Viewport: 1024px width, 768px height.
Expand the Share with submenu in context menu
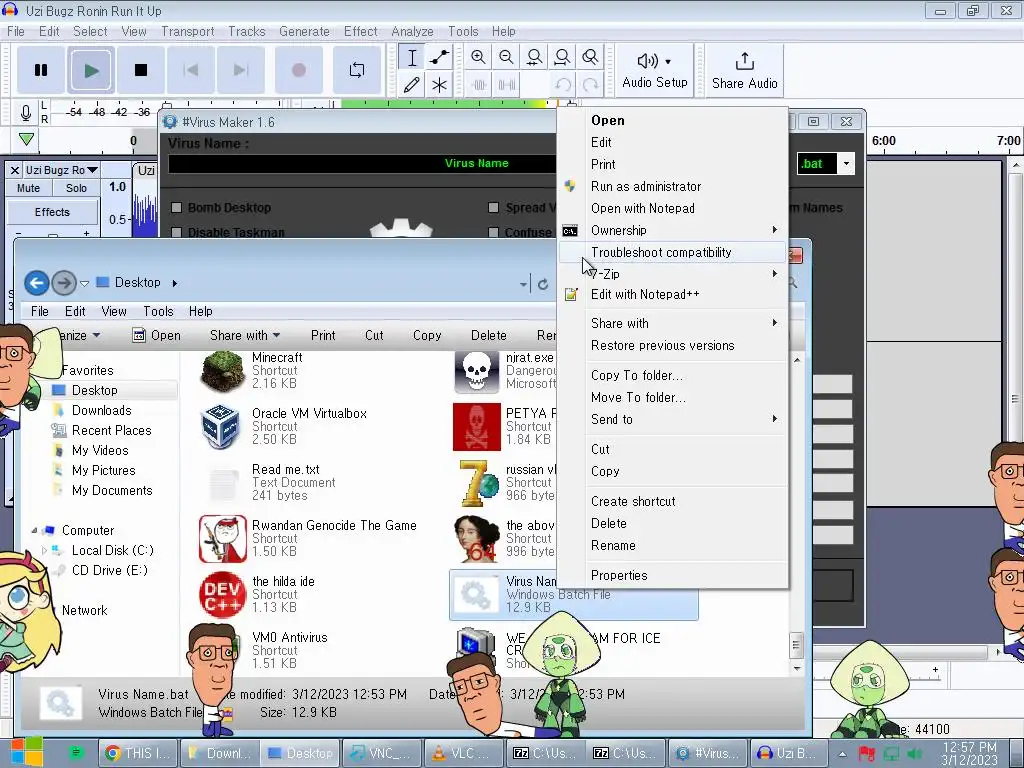(673, 323)
